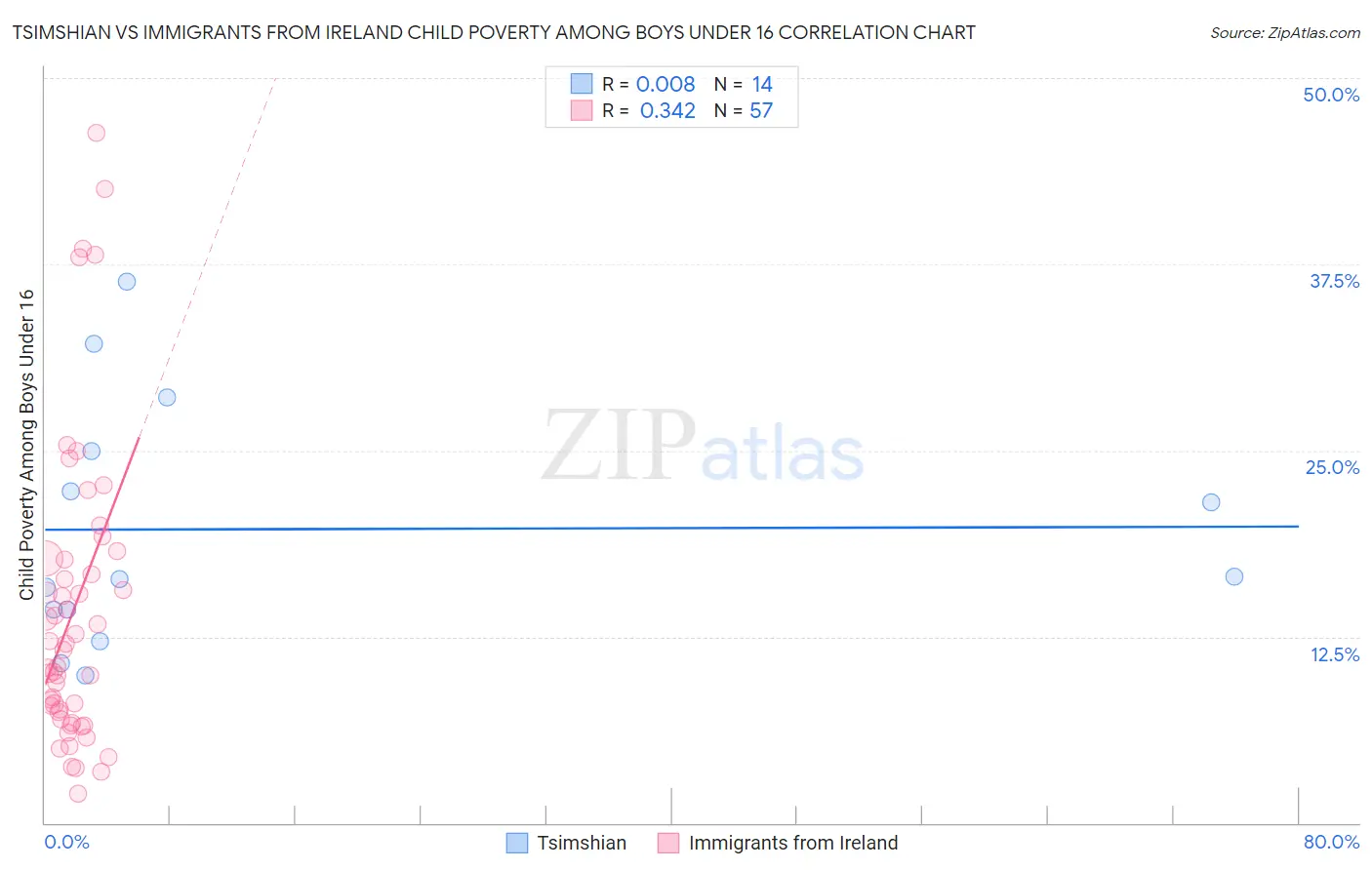Select the Tsimshian legend label

[x=582, y=843]
